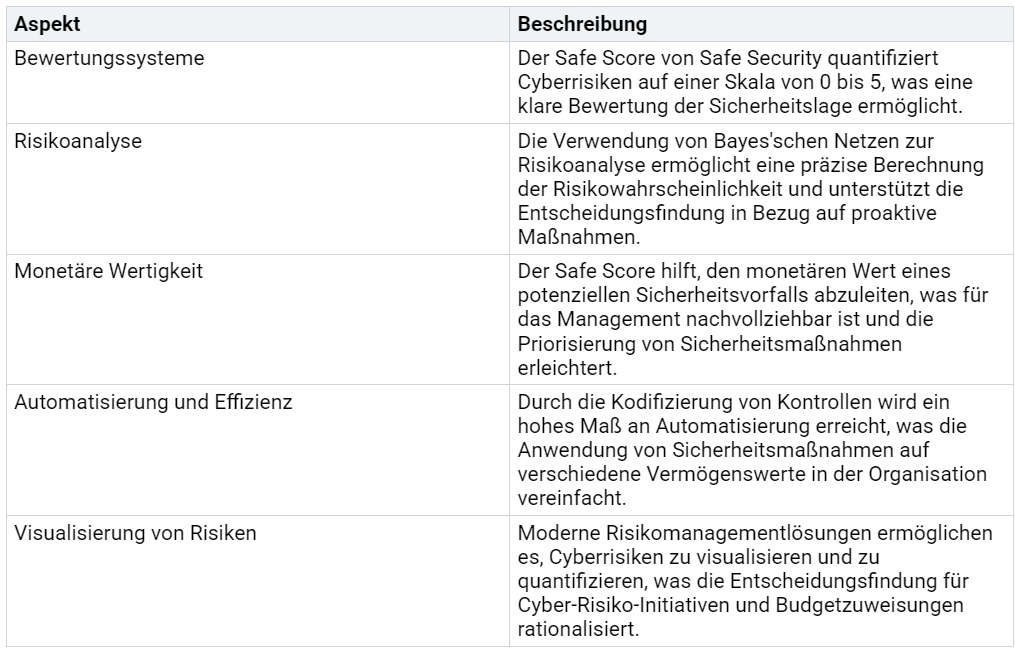Select the Risikoanalyse cell
This screenshot has height=649, width=1015.
point(78,141)
